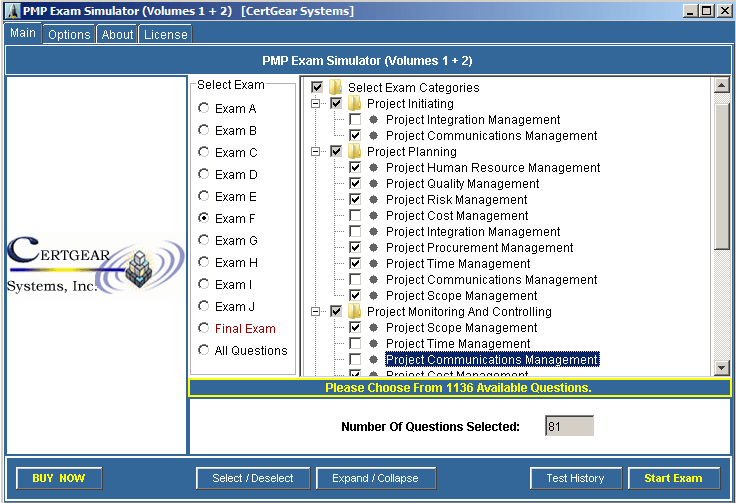Click the folder icon beside Project Monitoring And Controlling
Image resolution: width=736 pixels, height=503 pixels.
coord(354,311)
